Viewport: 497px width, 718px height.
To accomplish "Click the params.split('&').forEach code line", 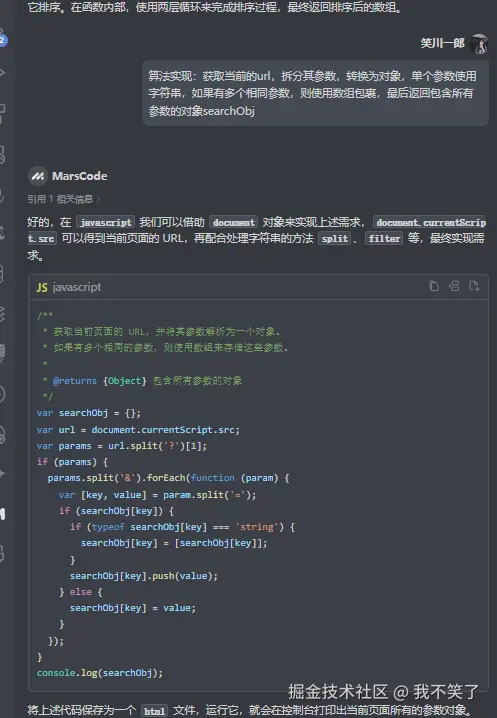I will click(x=169, y=478).
